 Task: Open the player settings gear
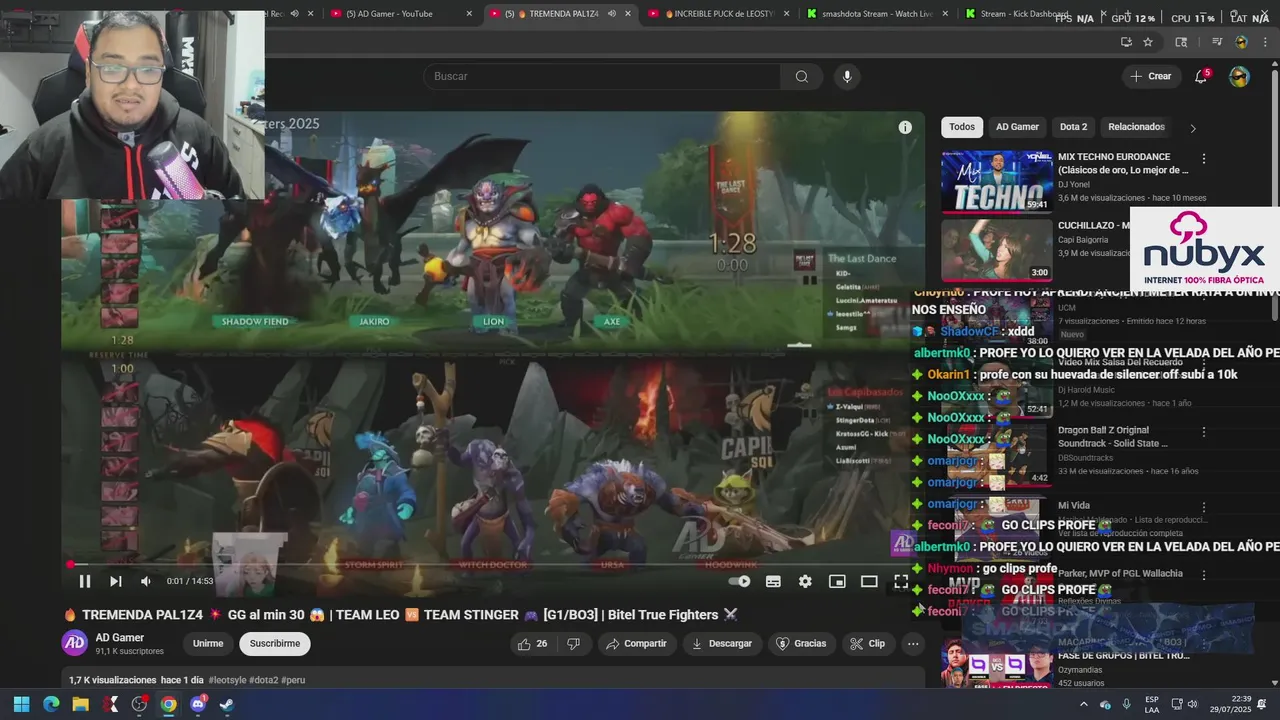pos(805,581)
